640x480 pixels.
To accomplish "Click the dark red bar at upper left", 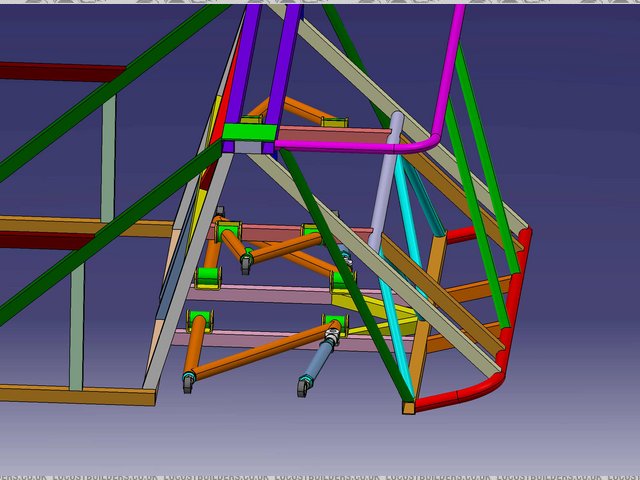I will click(60, 72).
